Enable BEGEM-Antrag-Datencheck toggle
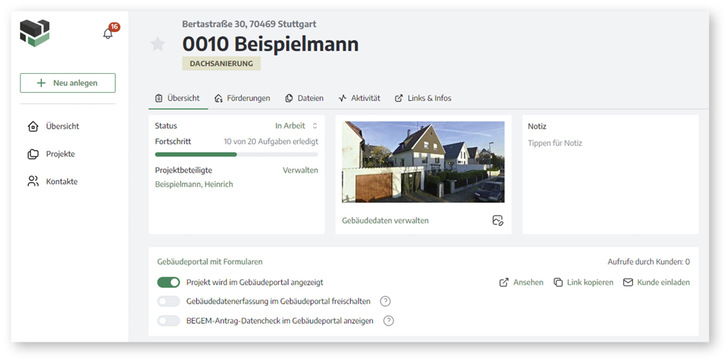Screen dimensions: 728x361 click(x=169, y=321)
